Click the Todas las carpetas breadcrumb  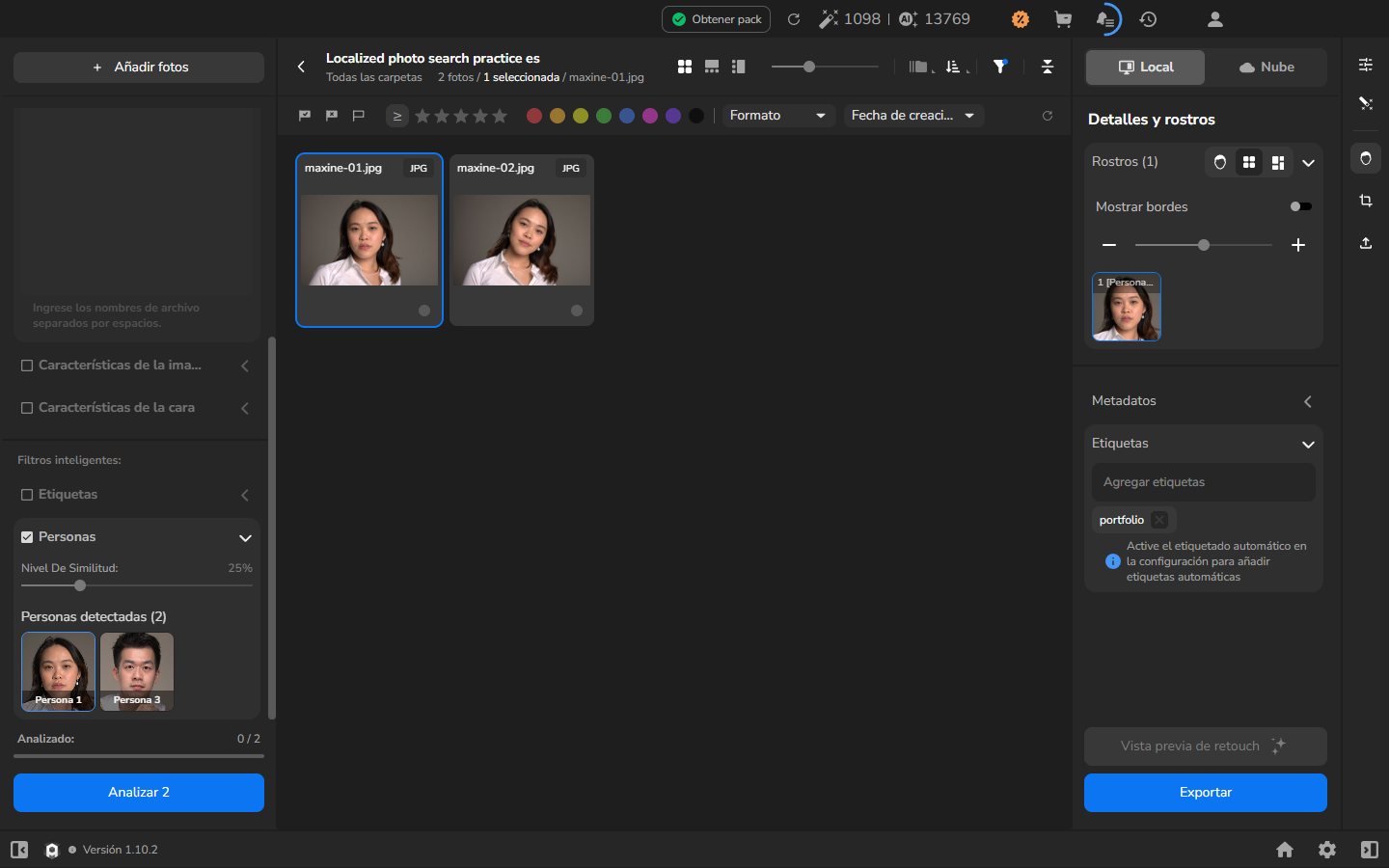tap(374, 77)
